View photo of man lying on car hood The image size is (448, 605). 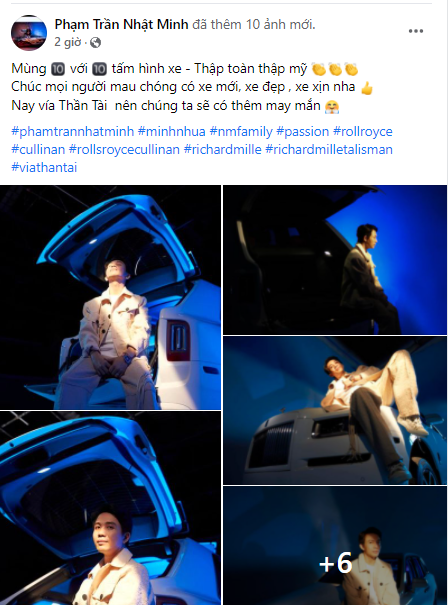pos(335,410)
